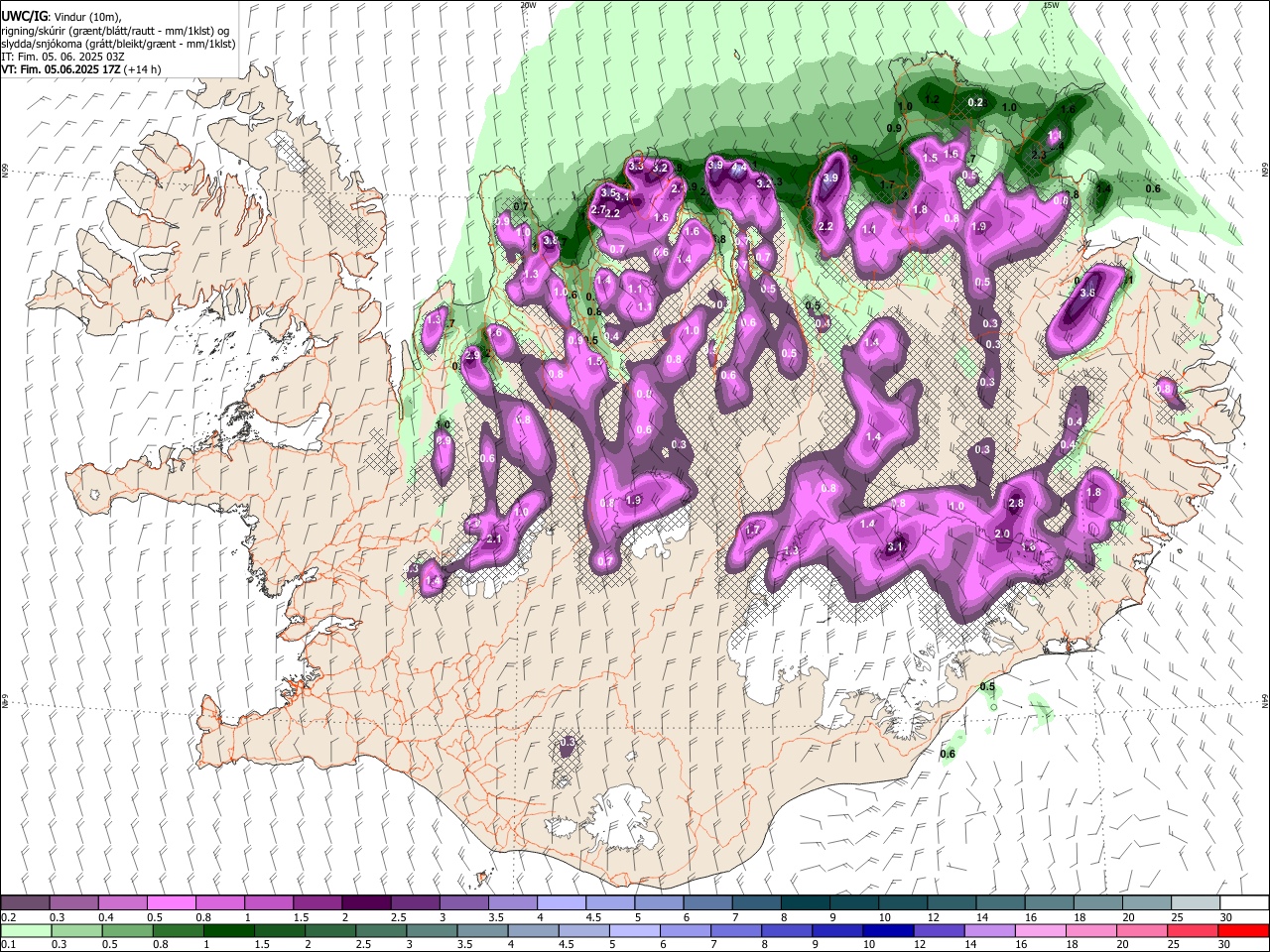Viewport: 1270px width, 952px height.
Task: Click the '0.3' label on the isolated southern snow patch
Action: point(569,742)
